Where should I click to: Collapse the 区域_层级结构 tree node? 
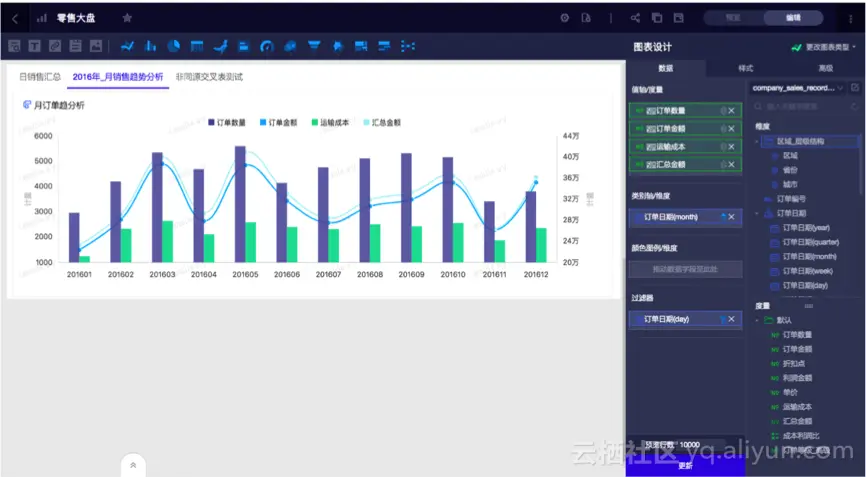(x=757, y=142)
